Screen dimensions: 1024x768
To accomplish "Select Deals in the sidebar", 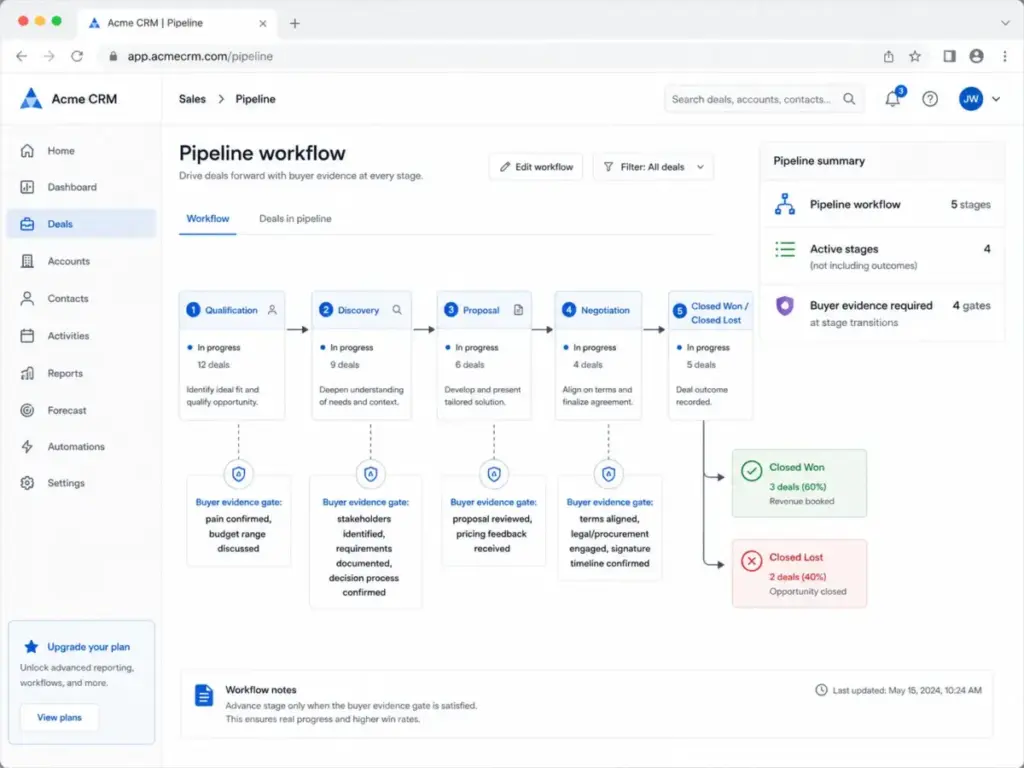I will 81,224.
